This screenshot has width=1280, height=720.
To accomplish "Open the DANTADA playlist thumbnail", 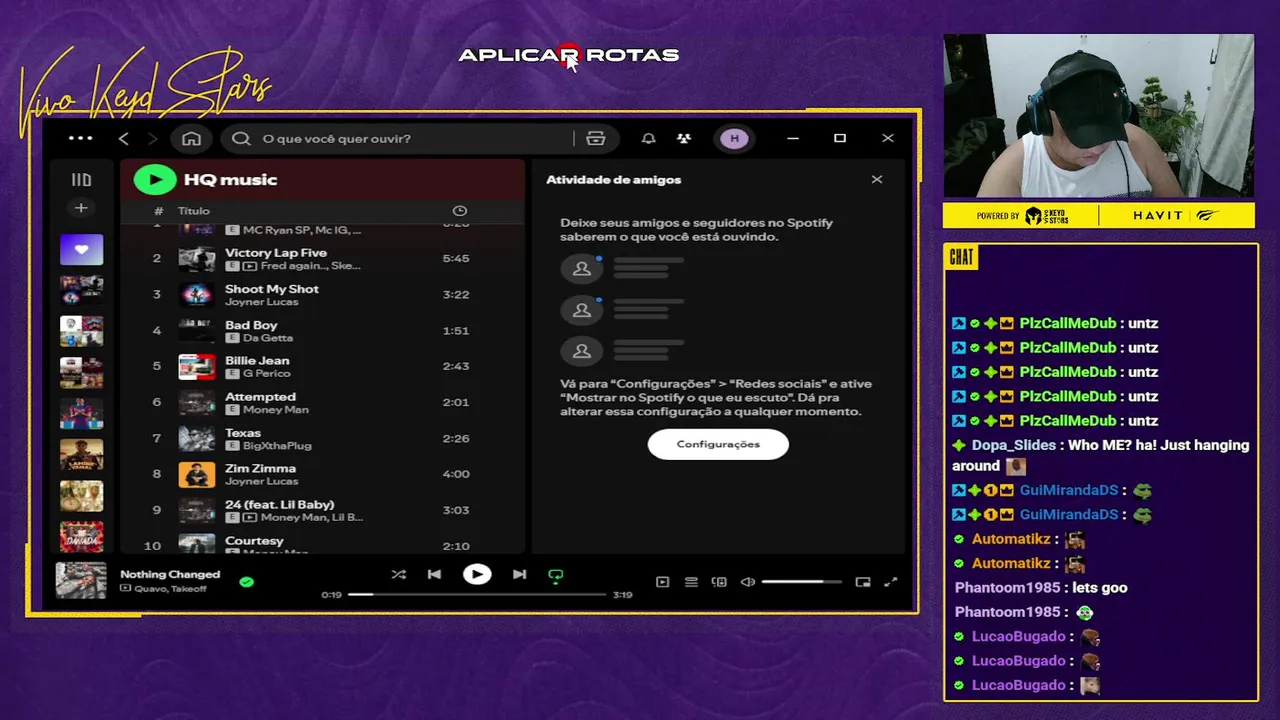I will coord(81,537).
